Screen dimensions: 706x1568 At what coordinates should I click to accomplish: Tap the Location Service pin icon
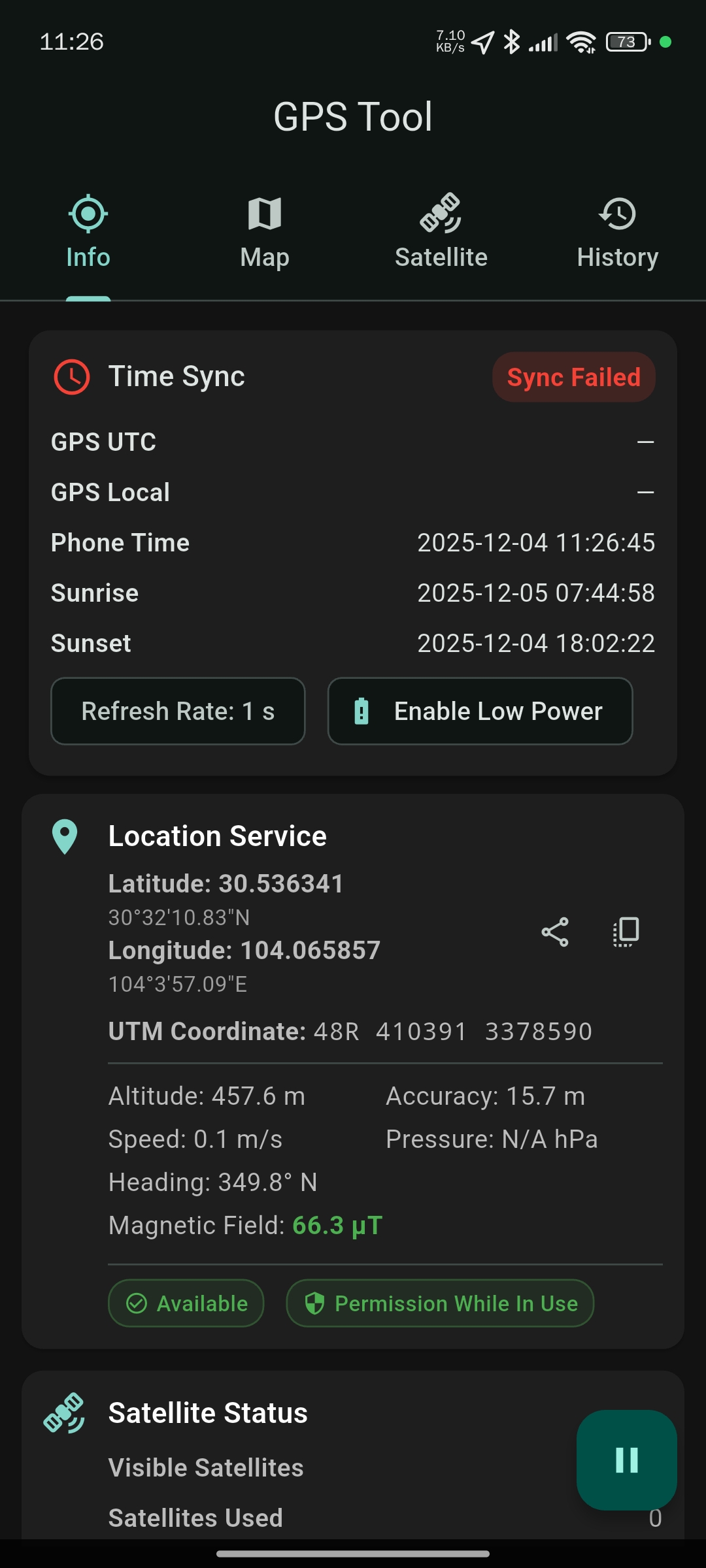pyautogui.click(x=65, y=836)
